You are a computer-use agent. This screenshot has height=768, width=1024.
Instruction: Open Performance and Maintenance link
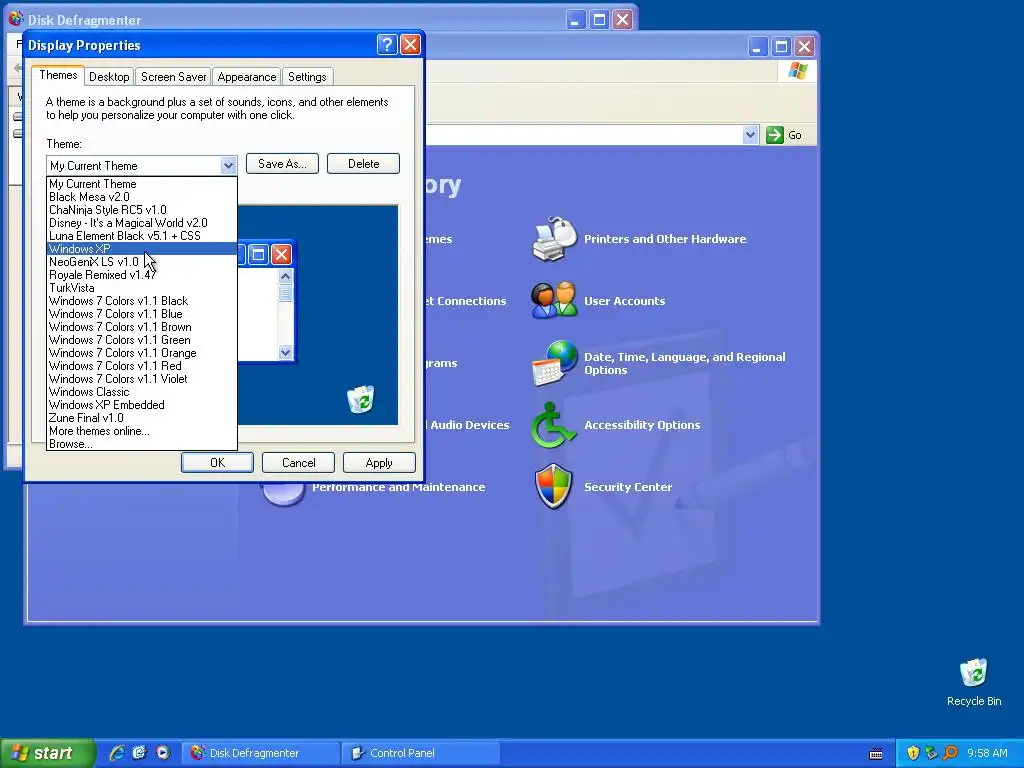click(x=398, y=487)
